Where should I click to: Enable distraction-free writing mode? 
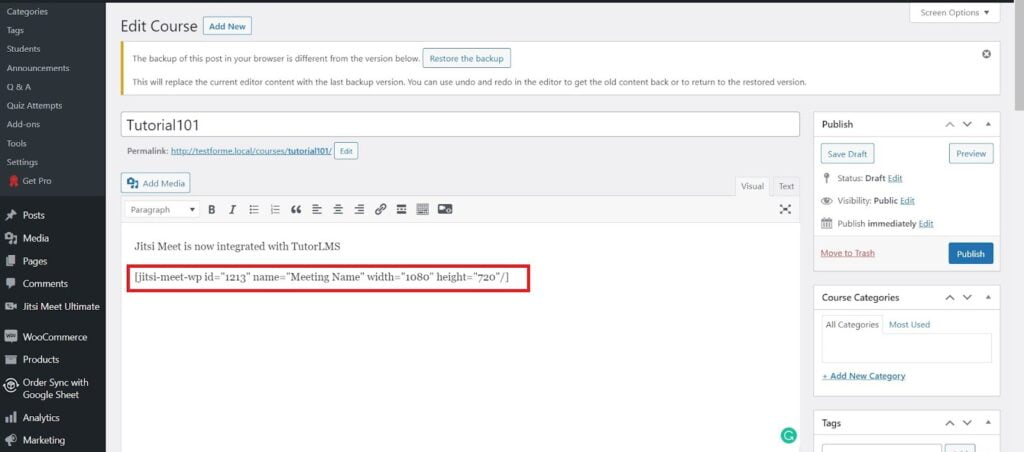point(786,209)
